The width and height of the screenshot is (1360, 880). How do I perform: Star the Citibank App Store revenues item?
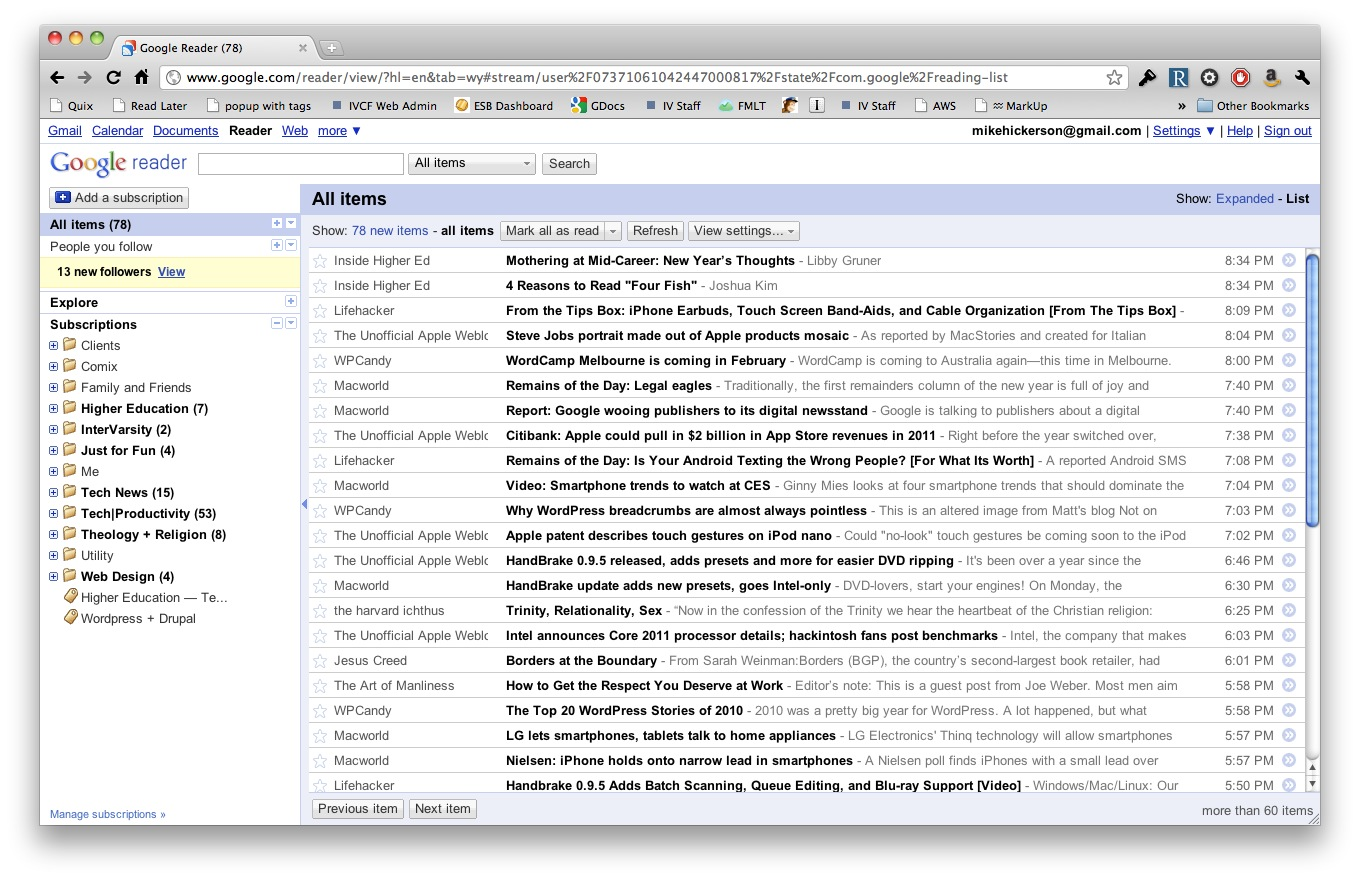[320, 436]
